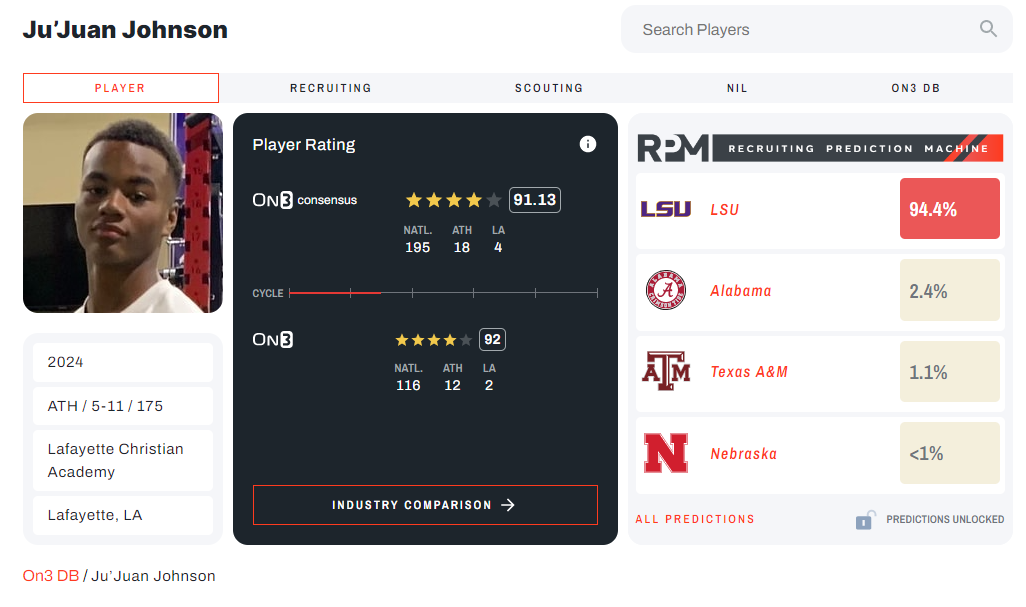This screenshot has height=607, width=1026.
Task: Switch to the Scouting tab
Action: click(548, 88)
